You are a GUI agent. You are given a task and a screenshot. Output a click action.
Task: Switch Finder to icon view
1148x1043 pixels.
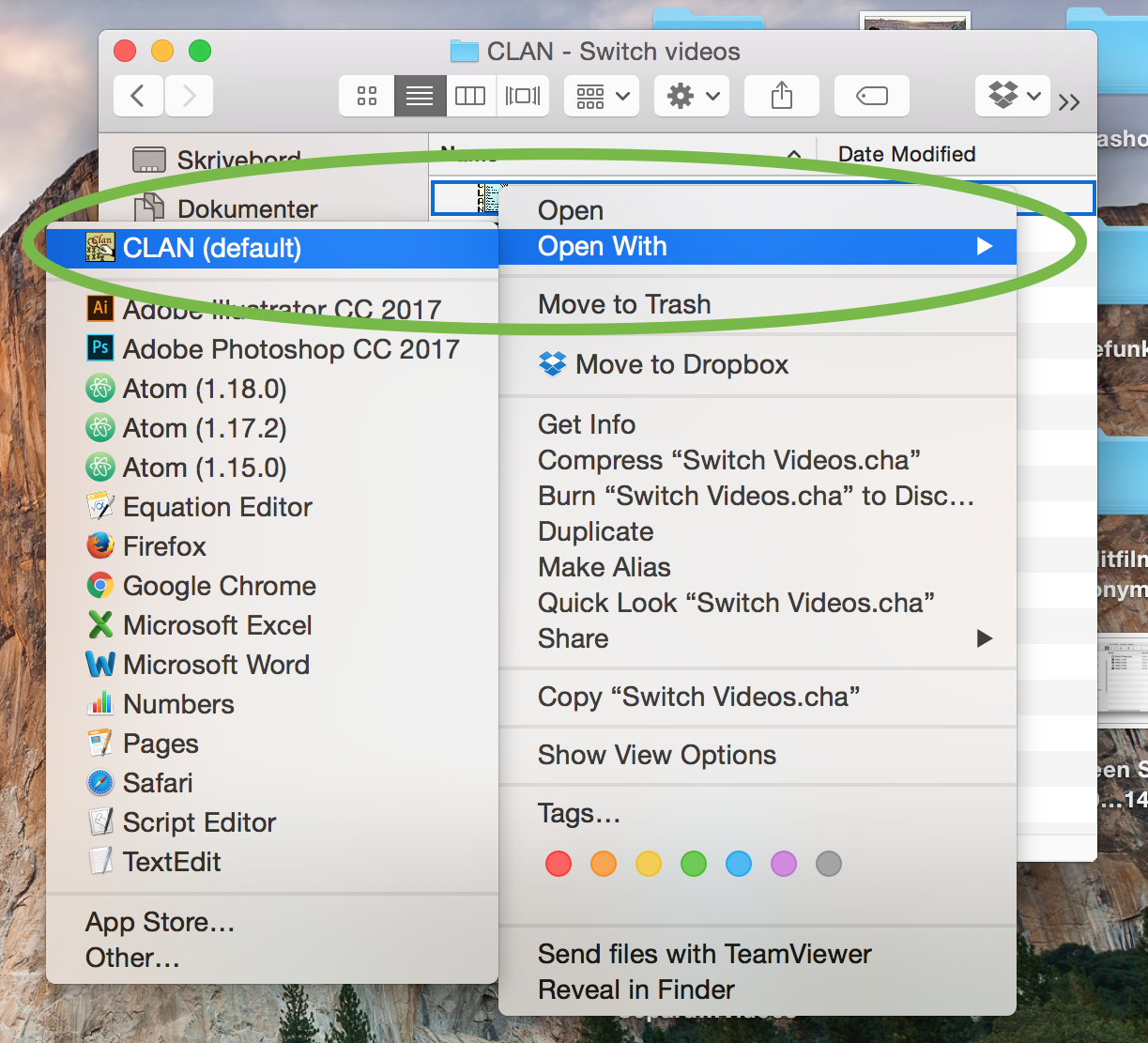367,96
